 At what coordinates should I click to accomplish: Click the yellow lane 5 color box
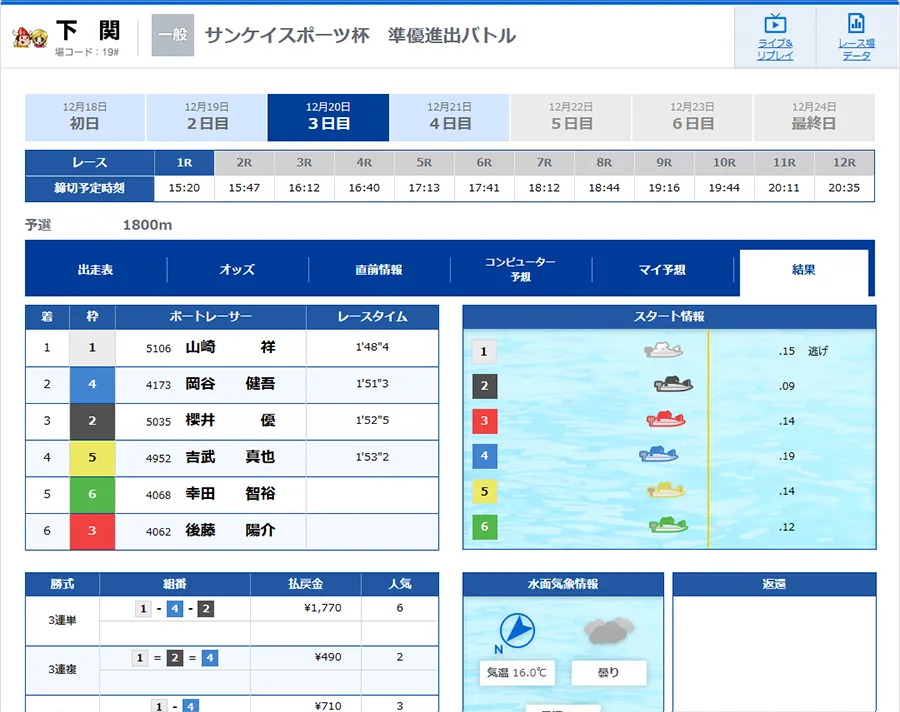tap(92, 458)
